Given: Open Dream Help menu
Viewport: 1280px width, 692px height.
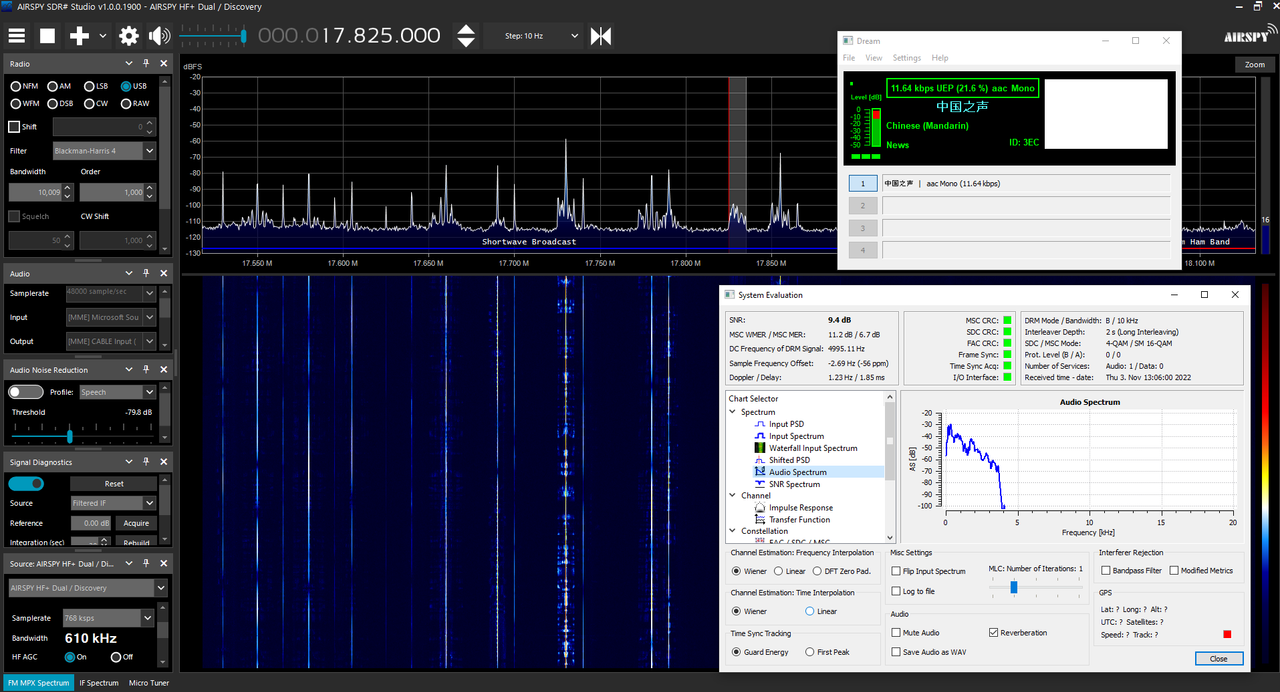Looking at the screenshot, I should (940, 58).
